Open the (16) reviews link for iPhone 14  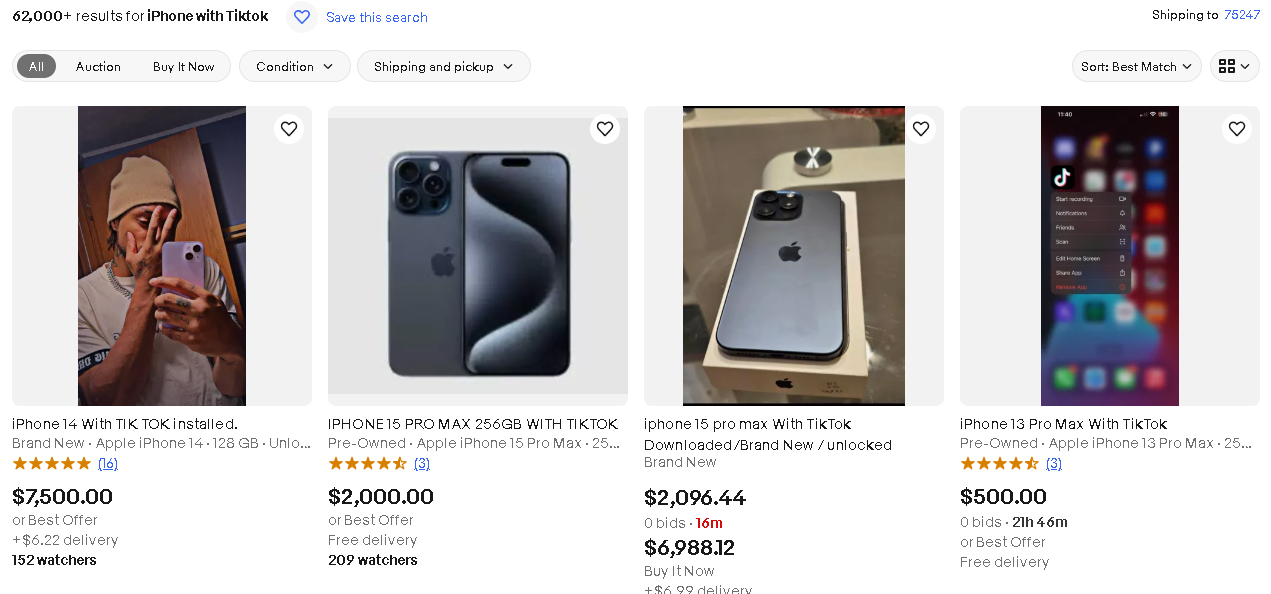pyautogui.click(x=108, y=464)
